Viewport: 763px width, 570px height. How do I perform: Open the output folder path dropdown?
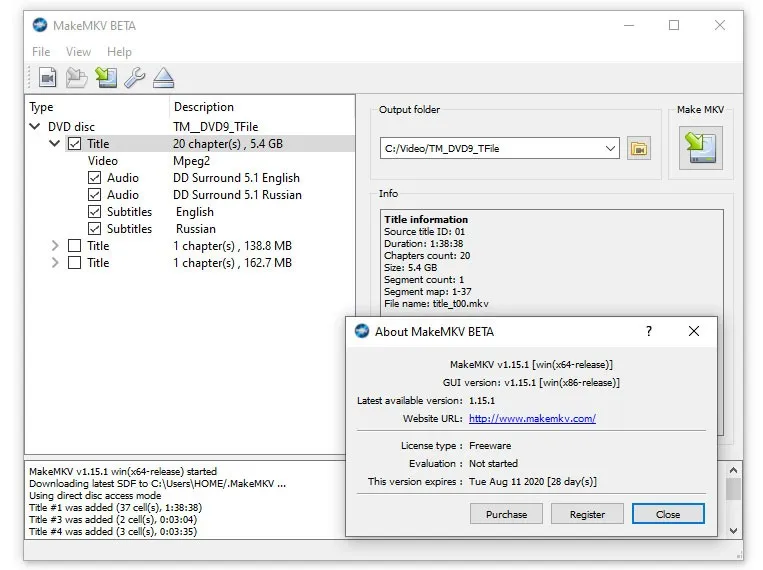(x=610, y=149)
